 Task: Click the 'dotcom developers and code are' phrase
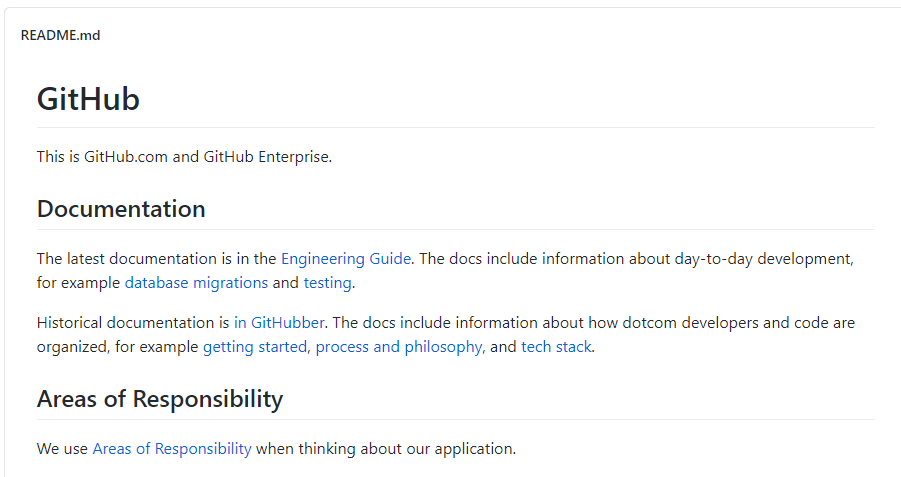(x=738, y=323)
